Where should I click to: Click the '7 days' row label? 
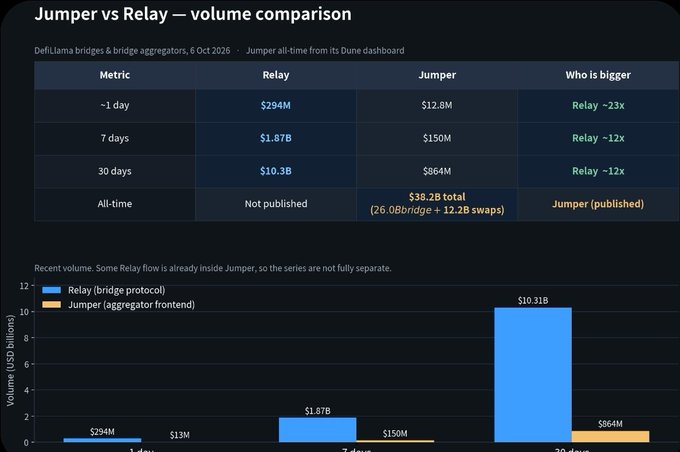pos(115,138)
